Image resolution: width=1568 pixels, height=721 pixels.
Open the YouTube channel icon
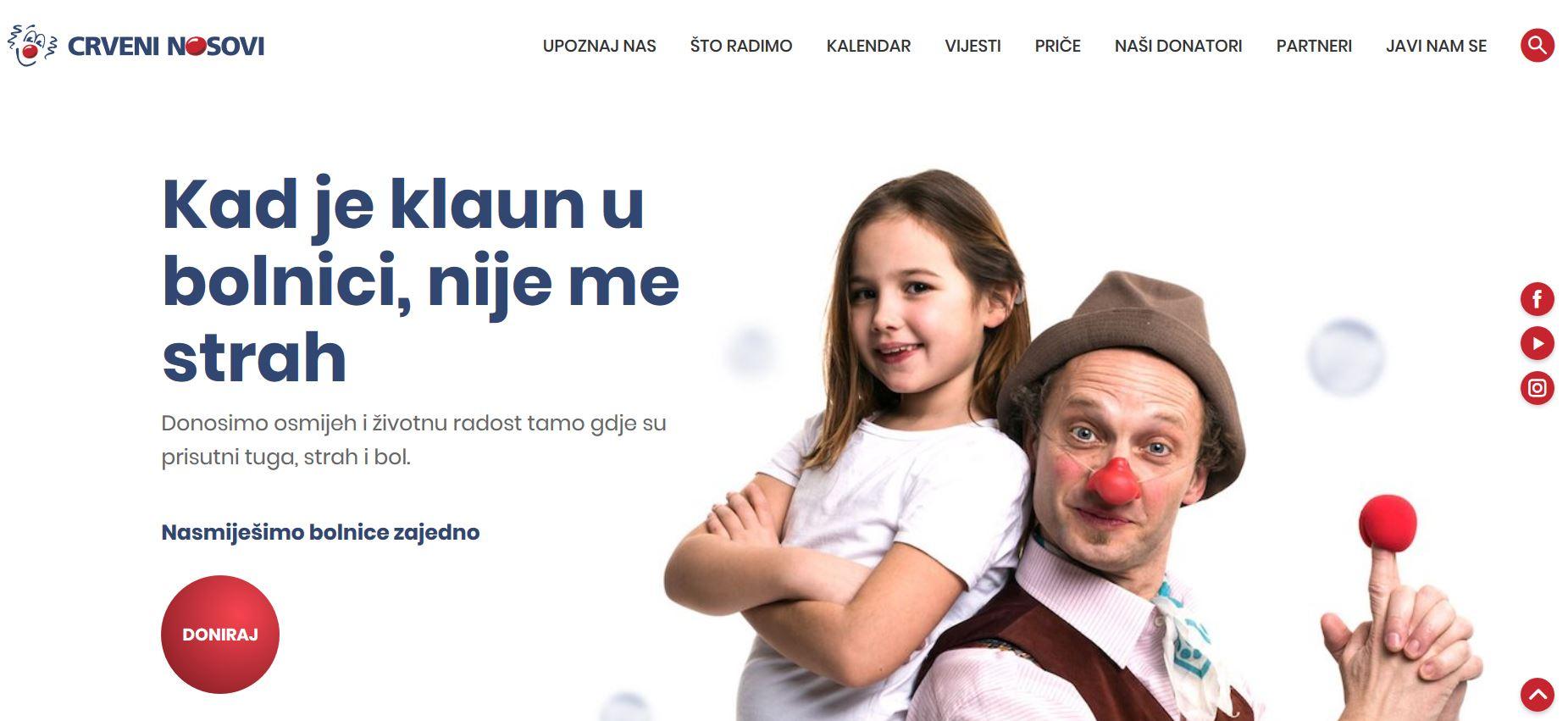pyautogui.click(x=1537, y=343)
